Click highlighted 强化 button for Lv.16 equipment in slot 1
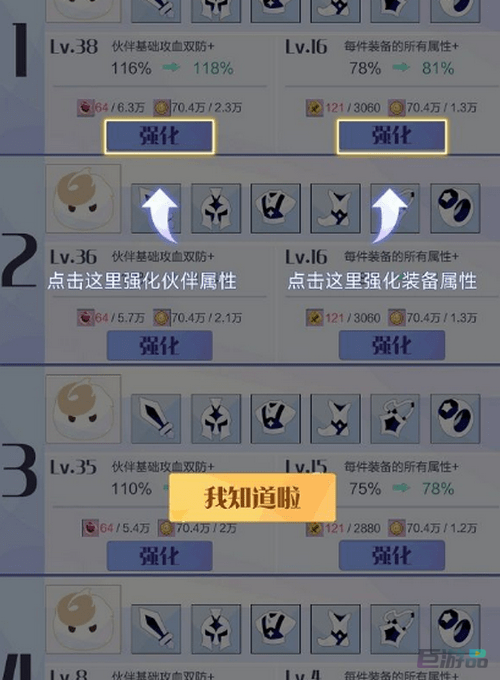The height and width of the screenshot is (680, 500). [392, 137]
